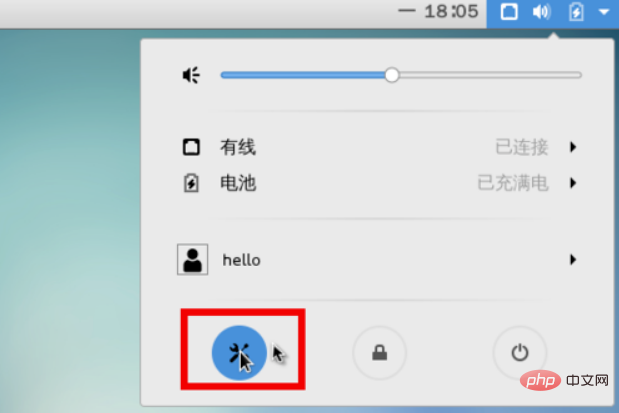The image size is (619, 413).
Task: Click the 18:05 clock in the top bar
Action: coord(451,11)
